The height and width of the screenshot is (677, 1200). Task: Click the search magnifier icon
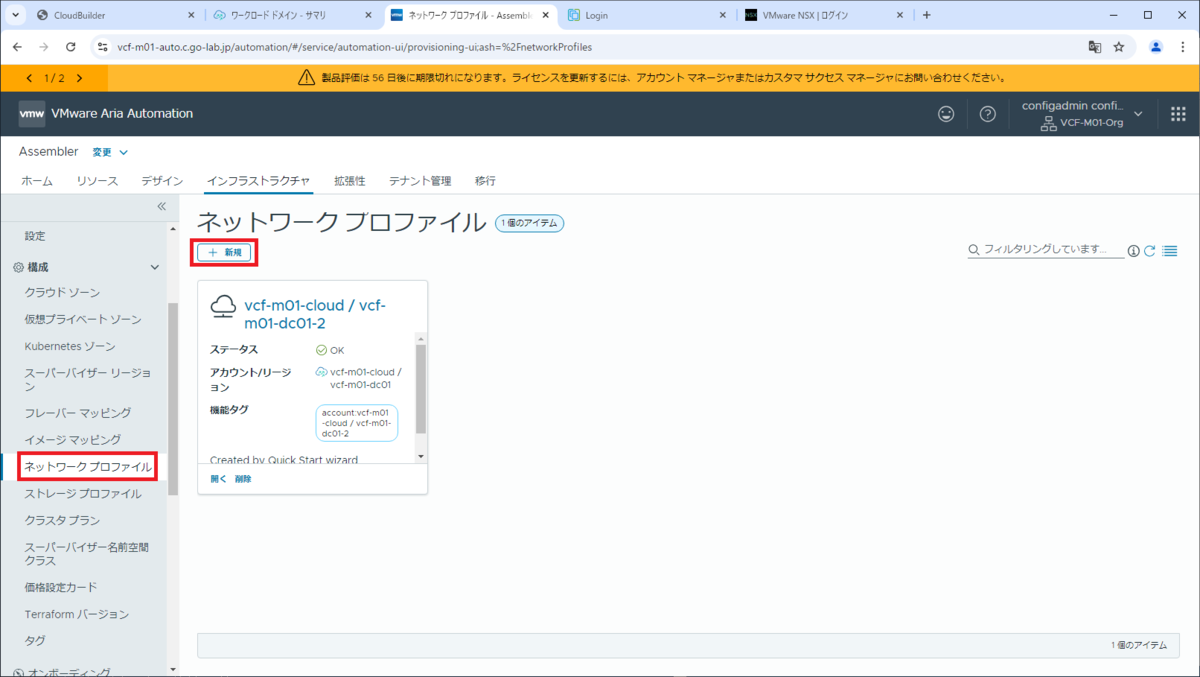pos(974,250)
